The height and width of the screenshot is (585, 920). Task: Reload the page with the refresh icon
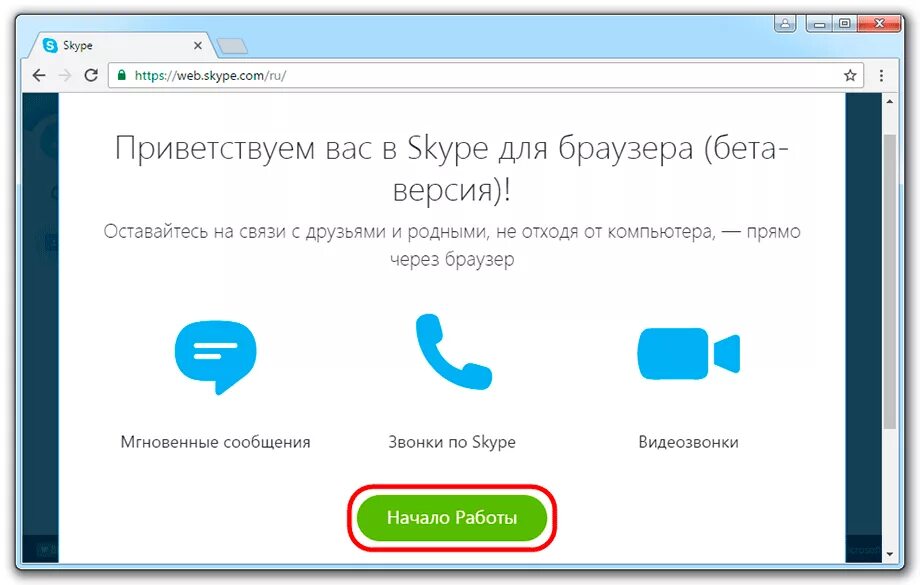point(91,75)
